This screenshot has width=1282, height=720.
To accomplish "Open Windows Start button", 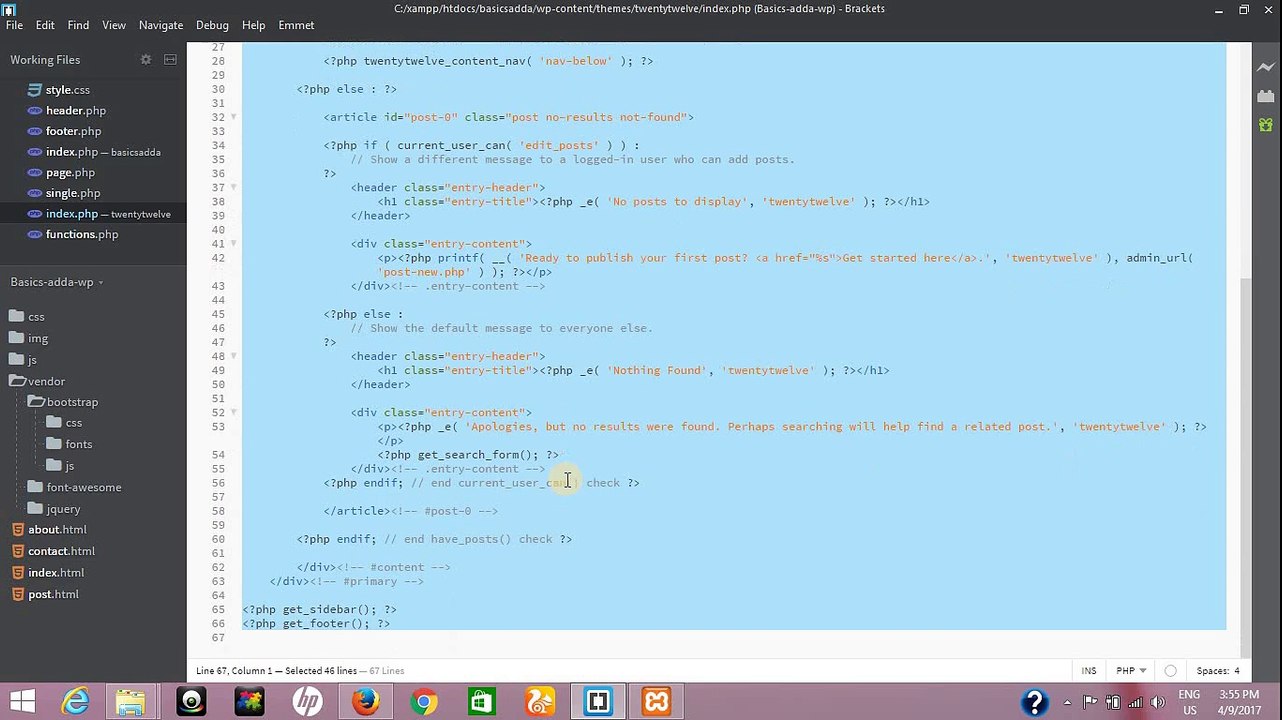I will click(23, 702).
